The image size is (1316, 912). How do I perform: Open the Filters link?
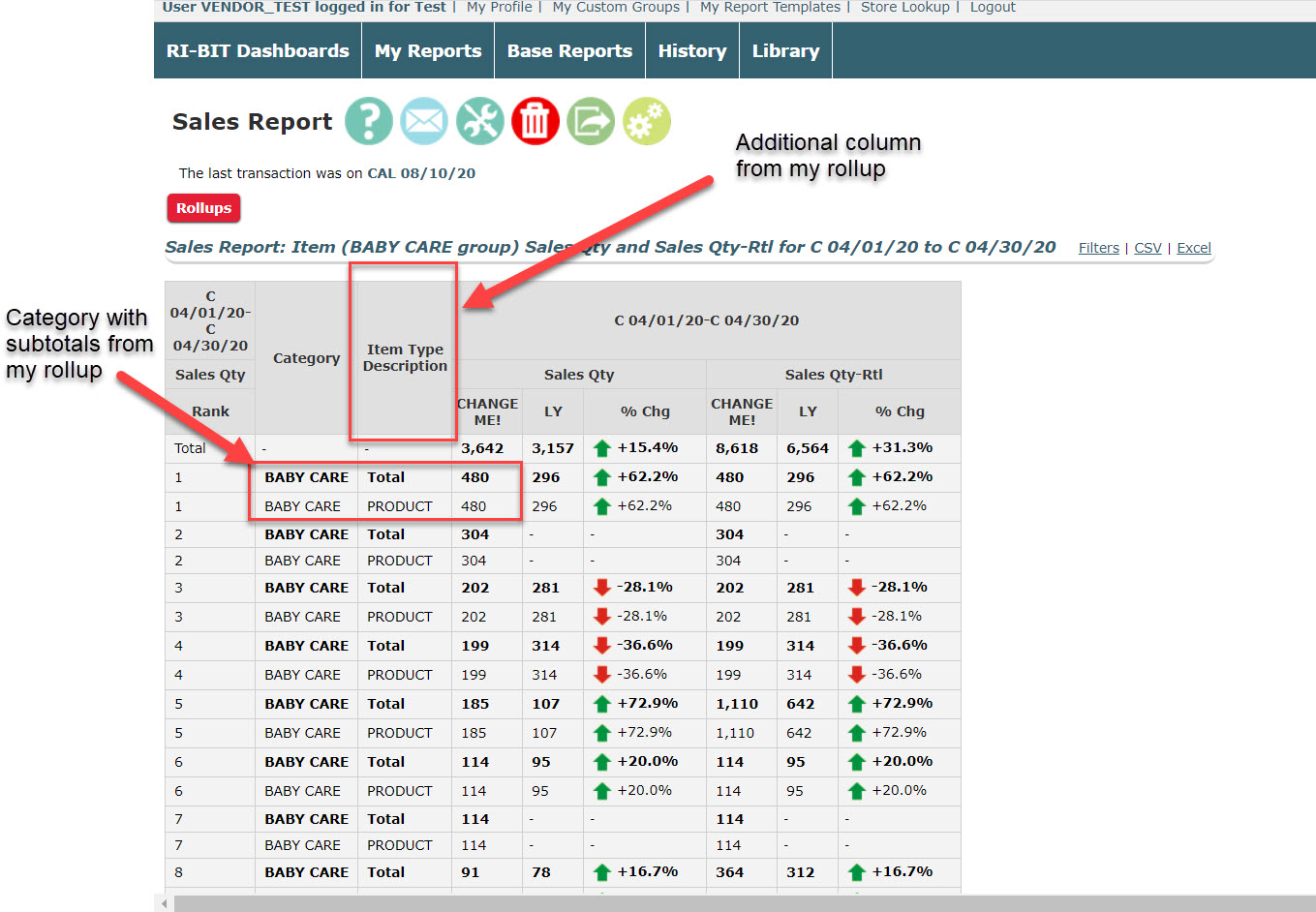(x=1098, y=248)
